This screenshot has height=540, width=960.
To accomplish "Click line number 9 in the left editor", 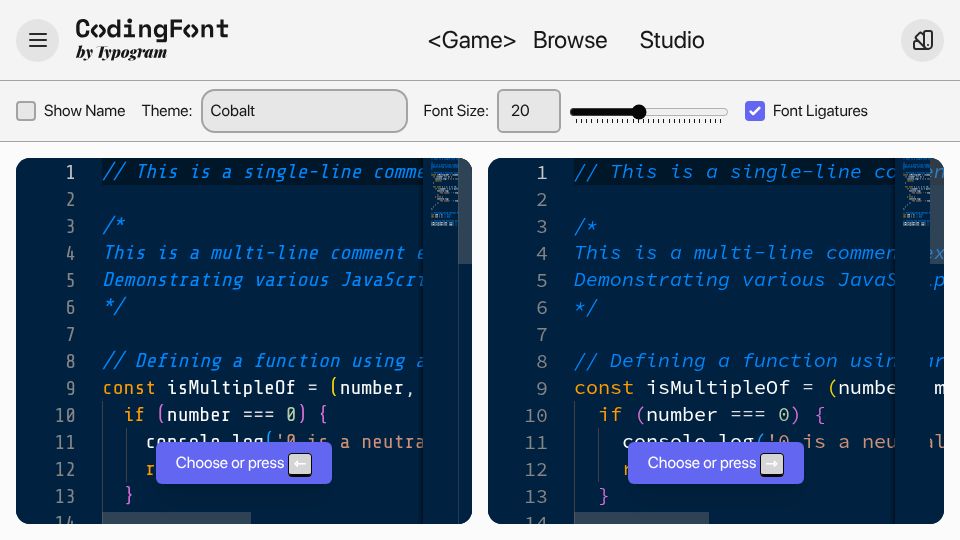I will (x=70, y=388).
